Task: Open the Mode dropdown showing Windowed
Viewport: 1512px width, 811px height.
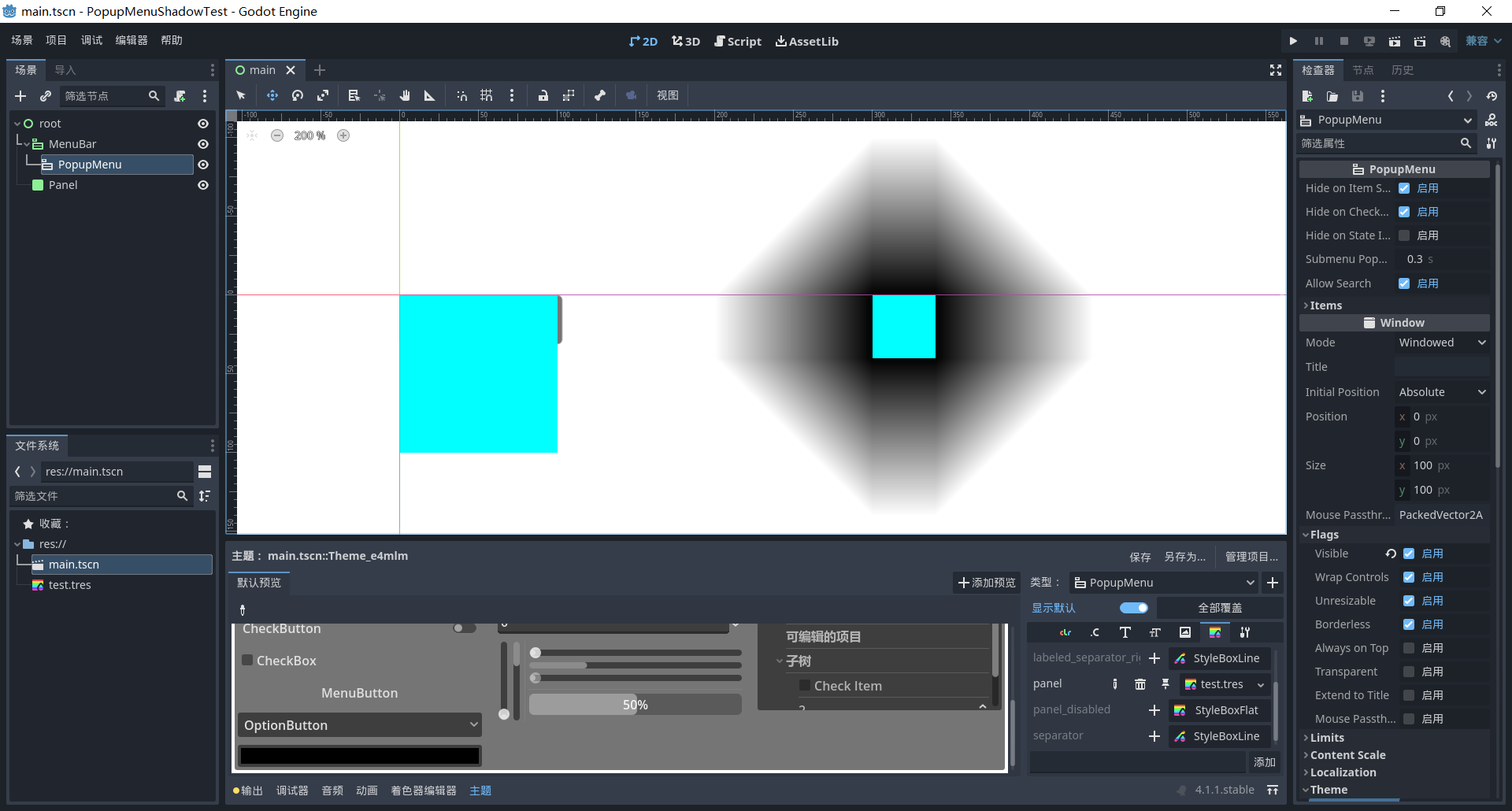Action: tap(1440, 343)
